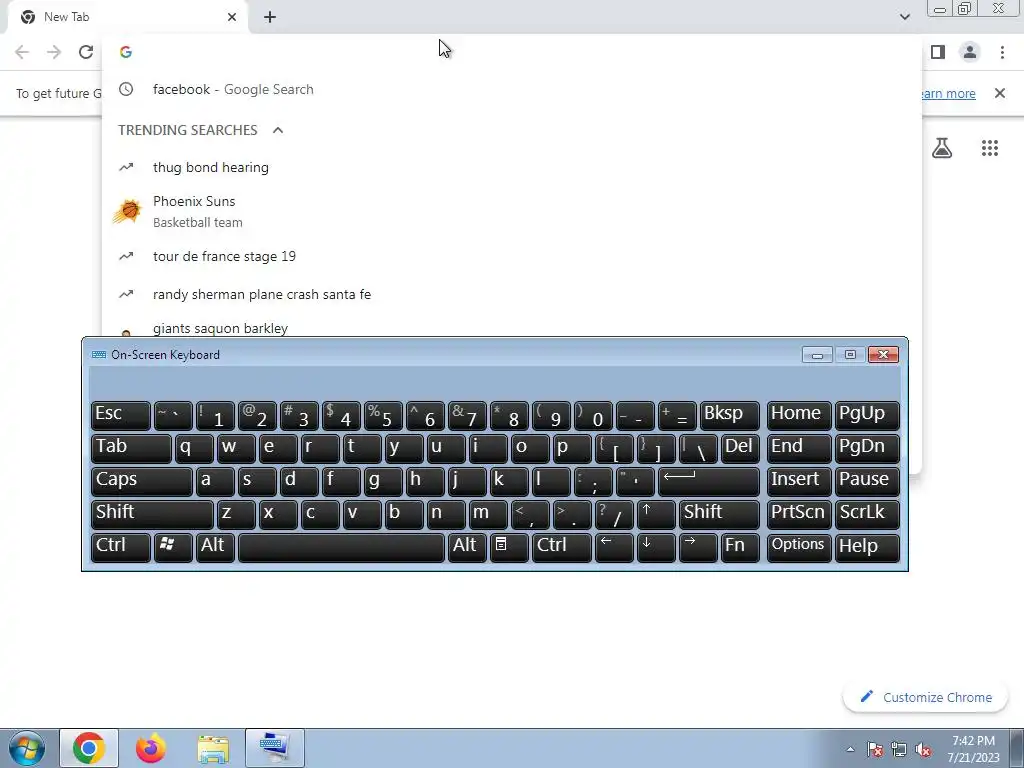1024x768 pixels.
Task: Toggle the right Alt key
Action: [467, 547]
